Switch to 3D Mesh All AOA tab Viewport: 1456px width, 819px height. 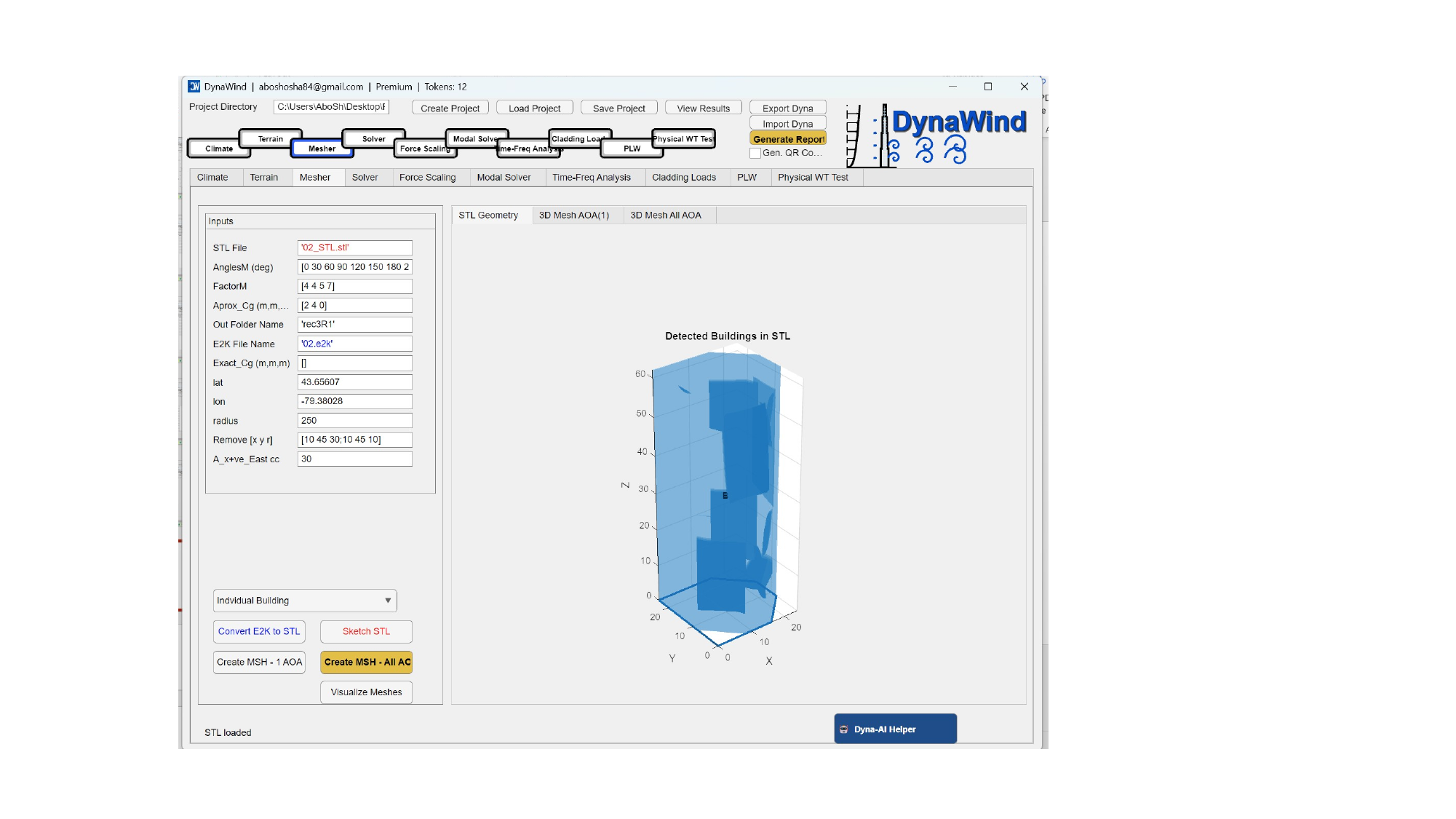[x=665, y=215]
